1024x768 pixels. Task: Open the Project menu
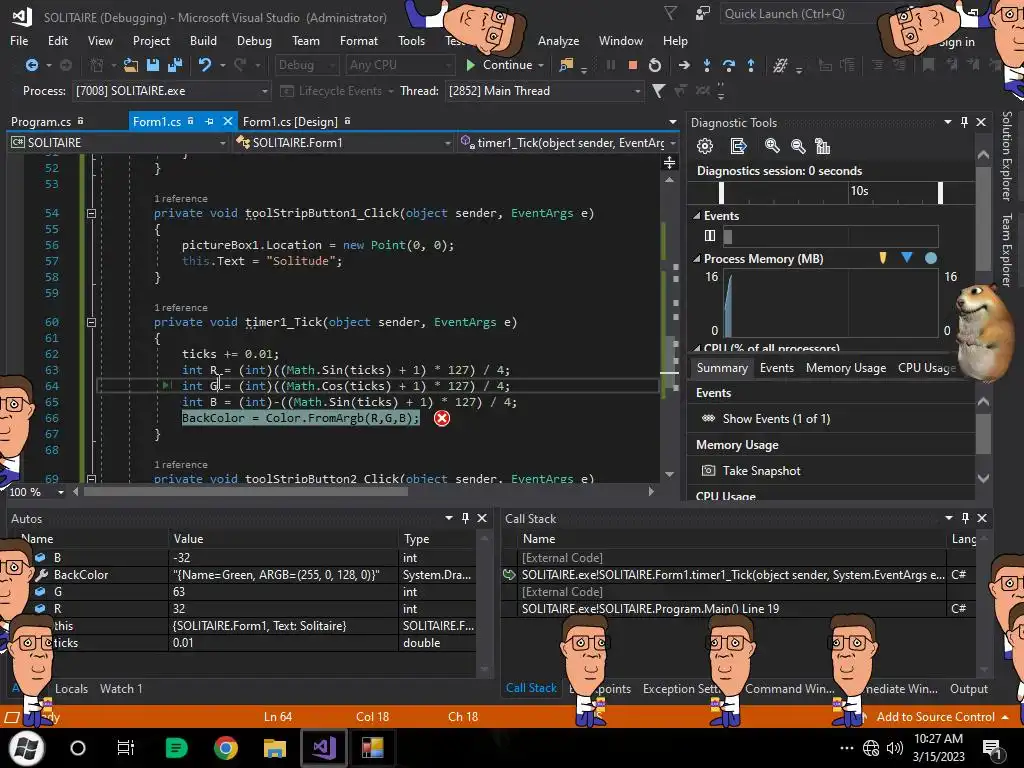point(151,40)
